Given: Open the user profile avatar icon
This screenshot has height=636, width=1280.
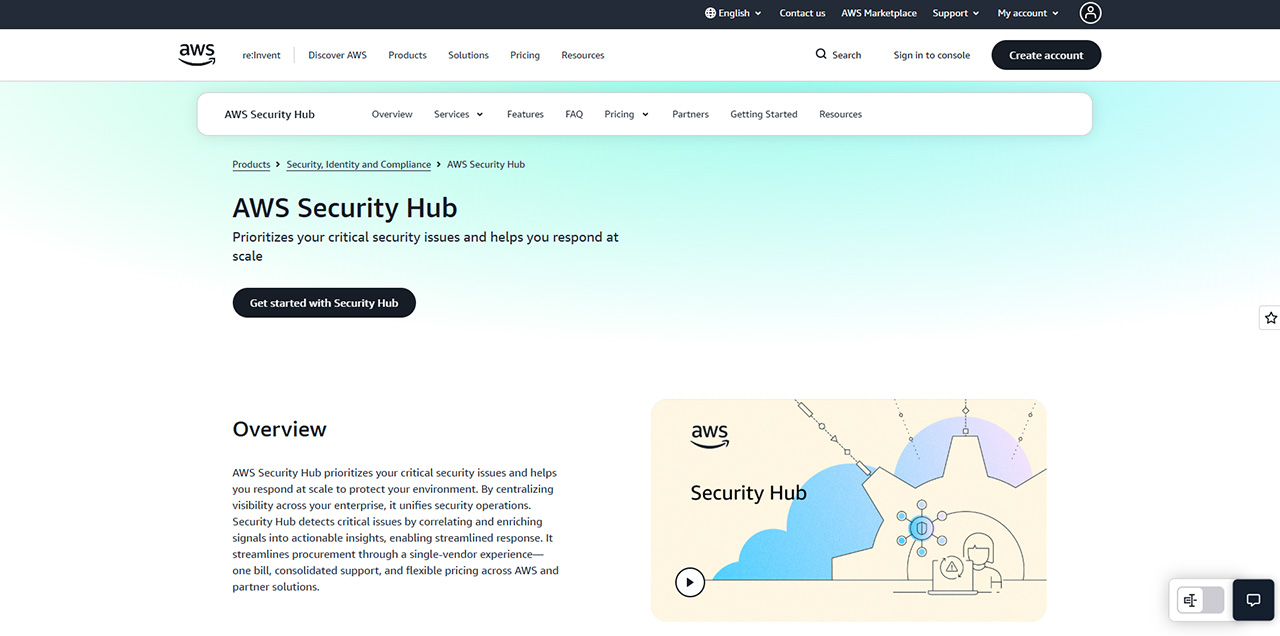Looking at the screenshot, I should [1090, 13].
